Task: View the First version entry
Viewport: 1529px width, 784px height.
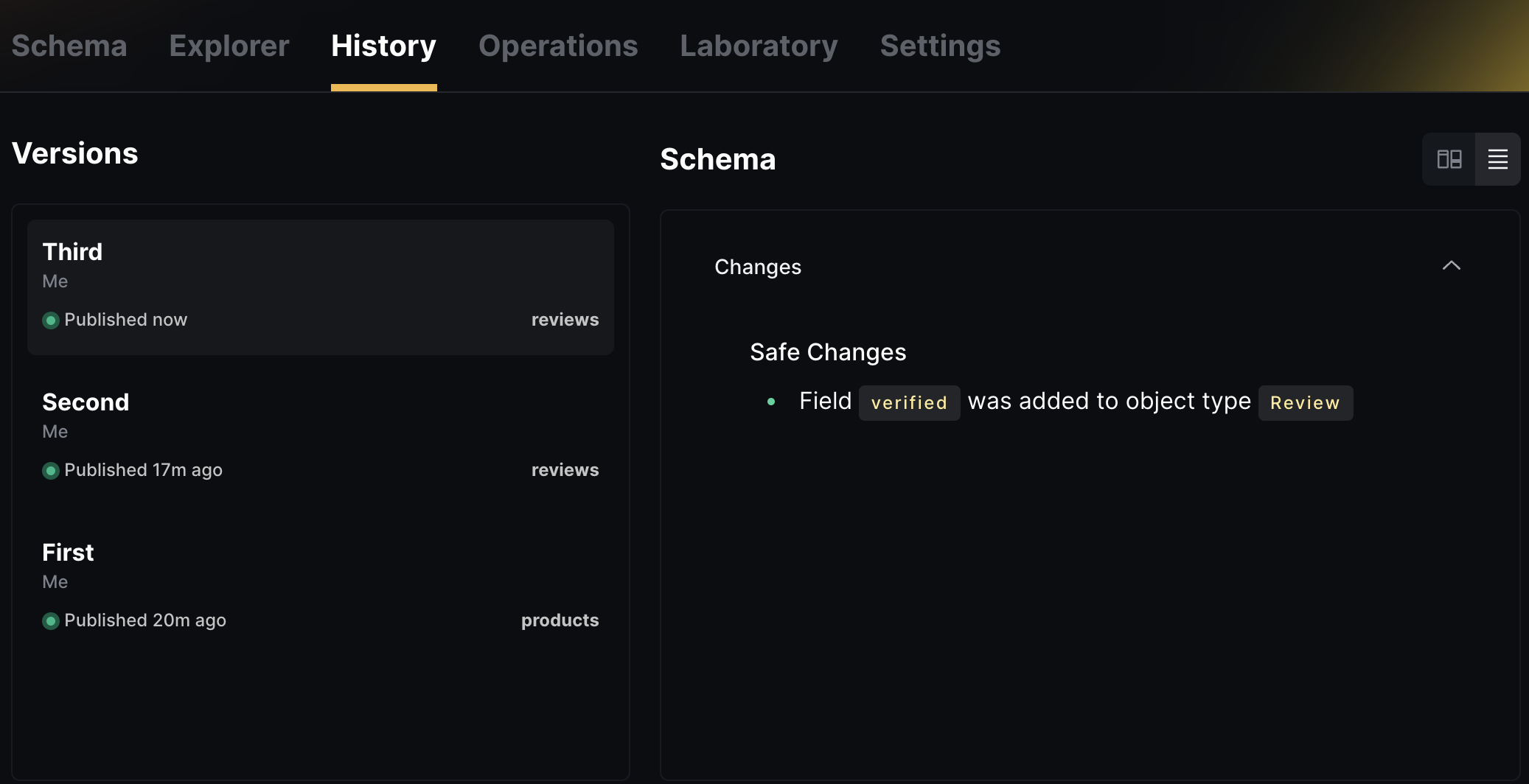Action: click(x=321, y=587)
